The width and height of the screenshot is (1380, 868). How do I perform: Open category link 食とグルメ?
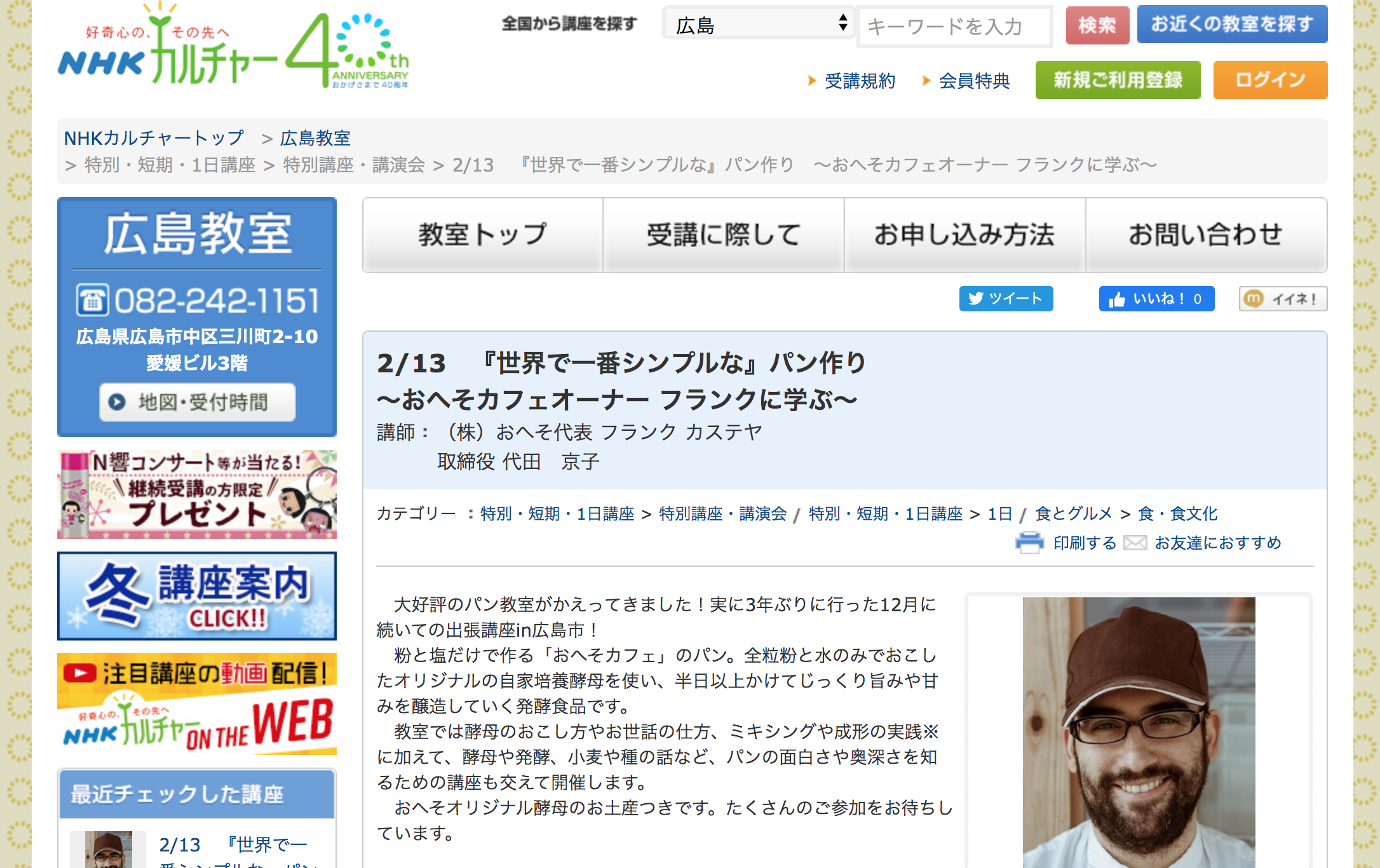pyautogui.click(x=1074, y=513)
